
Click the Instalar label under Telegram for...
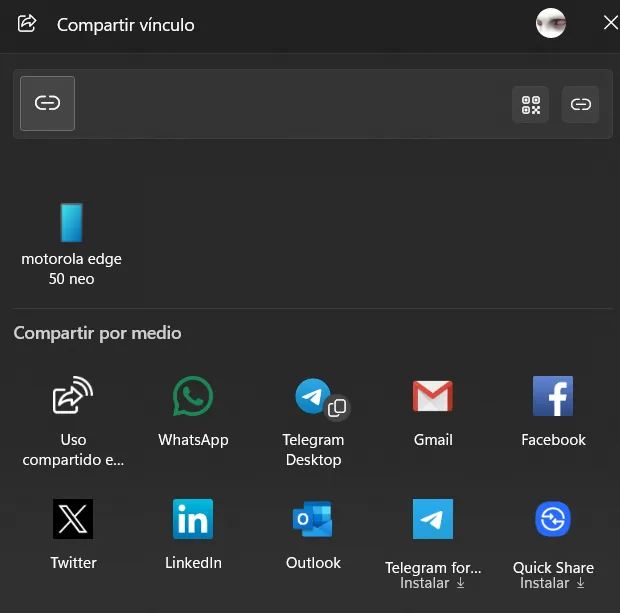point(433,583)
